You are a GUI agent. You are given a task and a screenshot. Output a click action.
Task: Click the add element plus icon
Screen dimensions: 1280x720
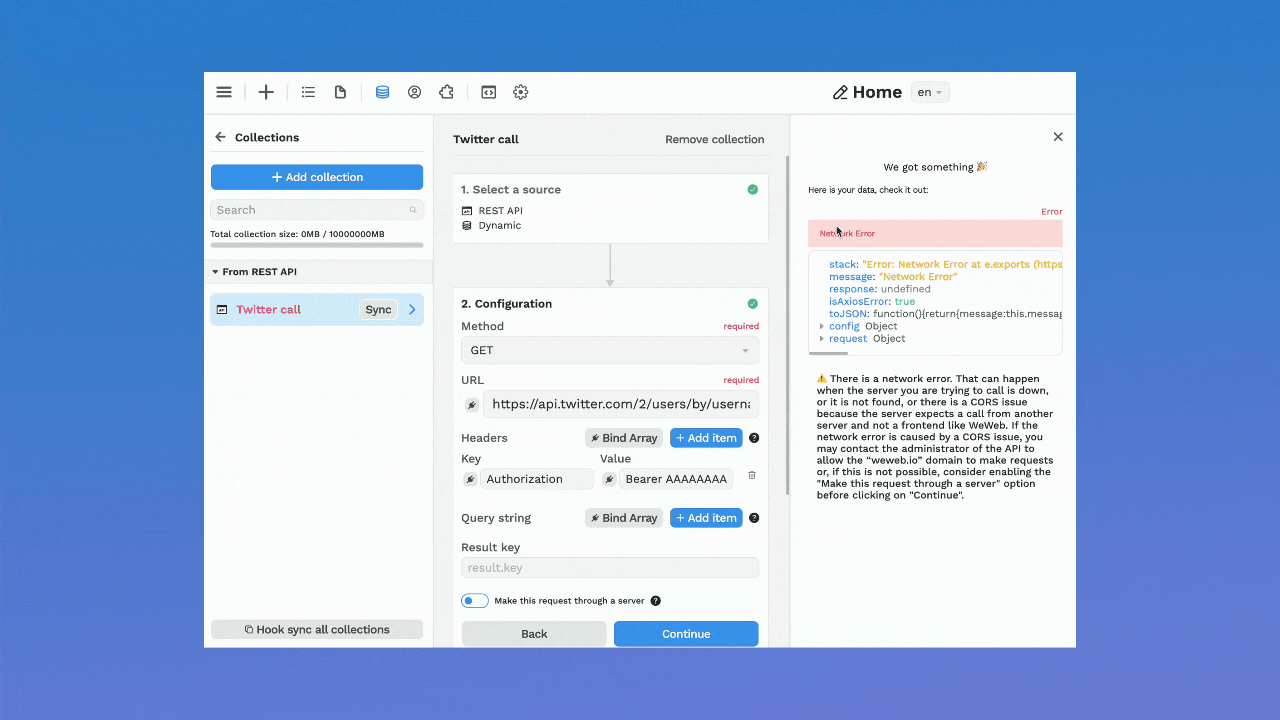point(266,91)
